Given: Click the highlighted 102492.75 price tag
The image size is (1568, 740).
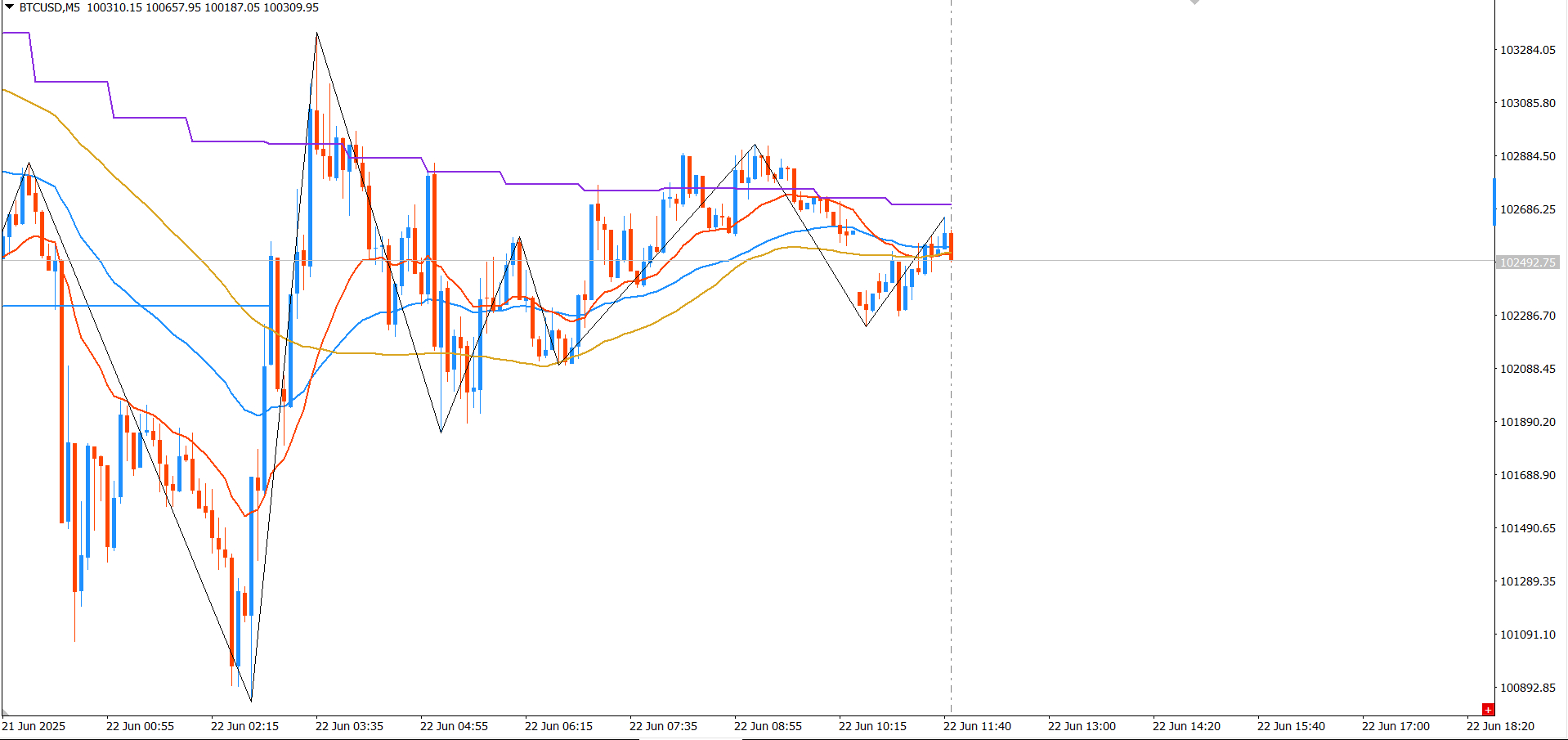Looking at the screenshot, I should (1527, 262).
